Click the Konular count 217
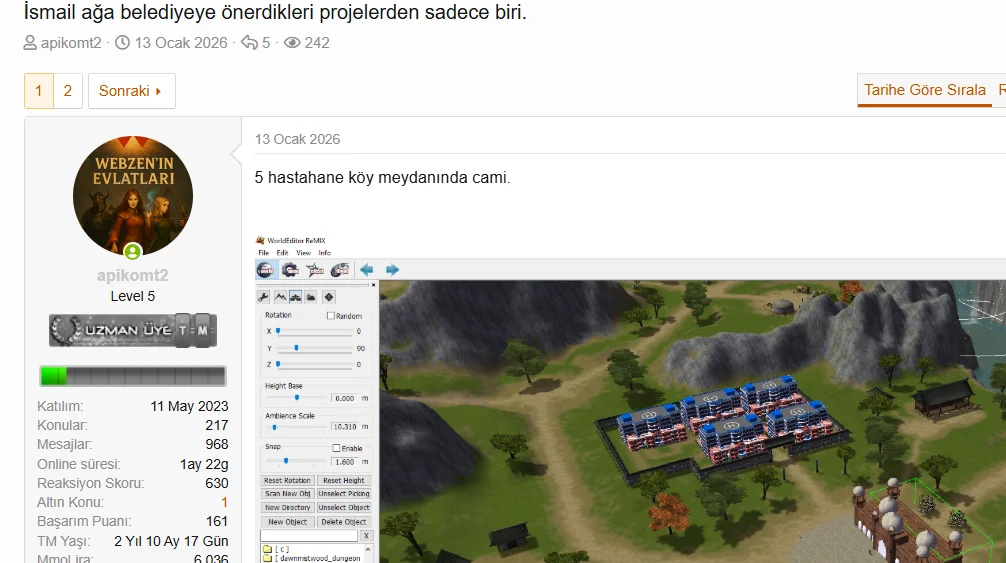 coord(217,425)
